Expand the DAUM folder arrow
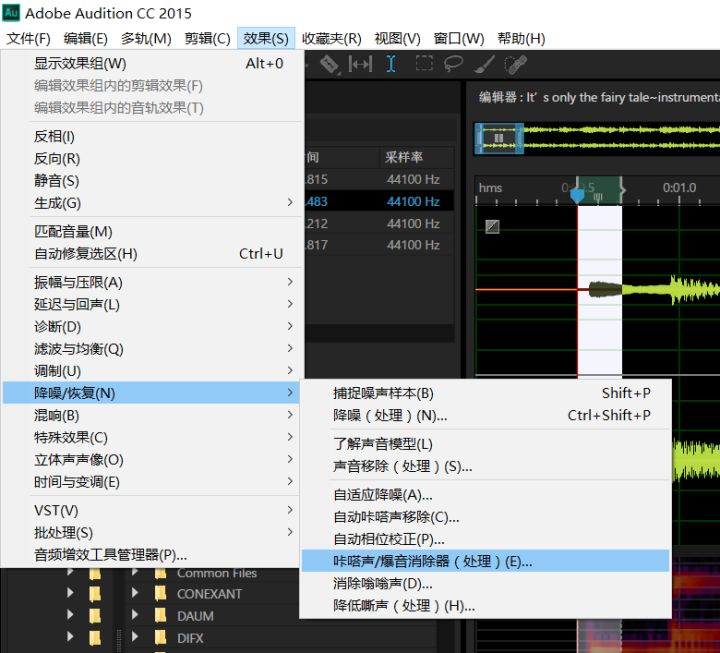The image size is (720, 653). pyautogui.click(x=135, y=615)
